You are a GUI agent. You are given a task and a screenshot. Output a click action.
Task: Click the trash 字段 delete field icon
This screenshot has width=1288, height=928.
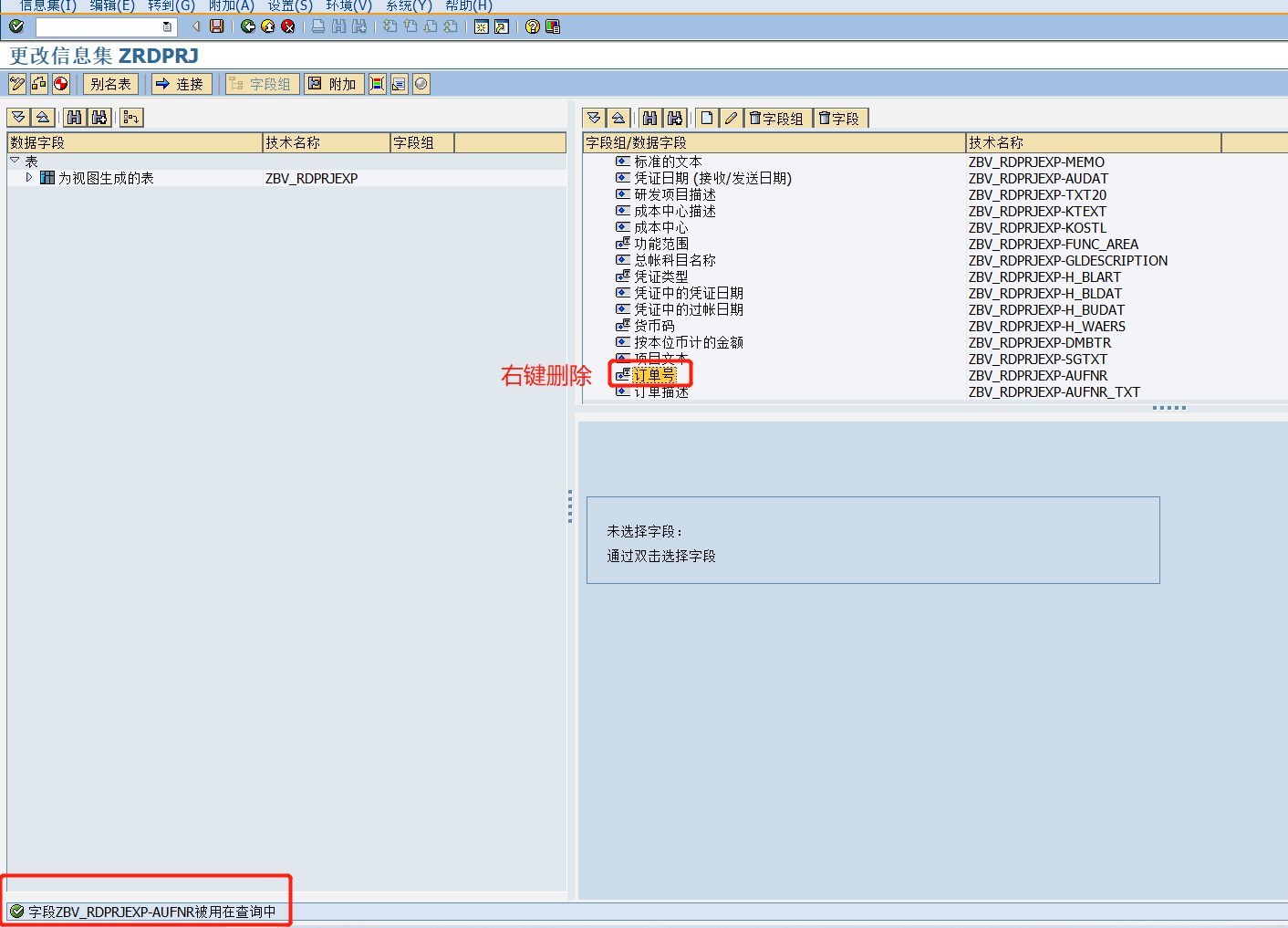pyautogui.click(x=840, y=118)
